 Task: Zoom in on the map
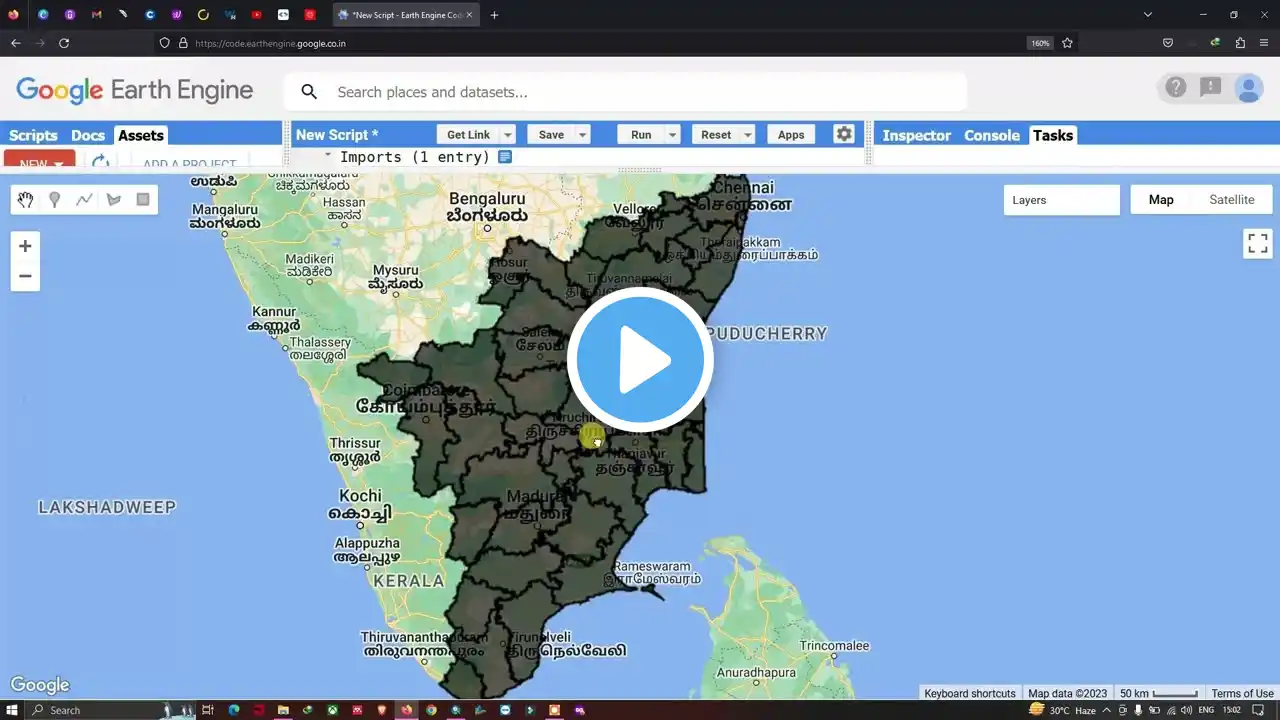(25, 246)
